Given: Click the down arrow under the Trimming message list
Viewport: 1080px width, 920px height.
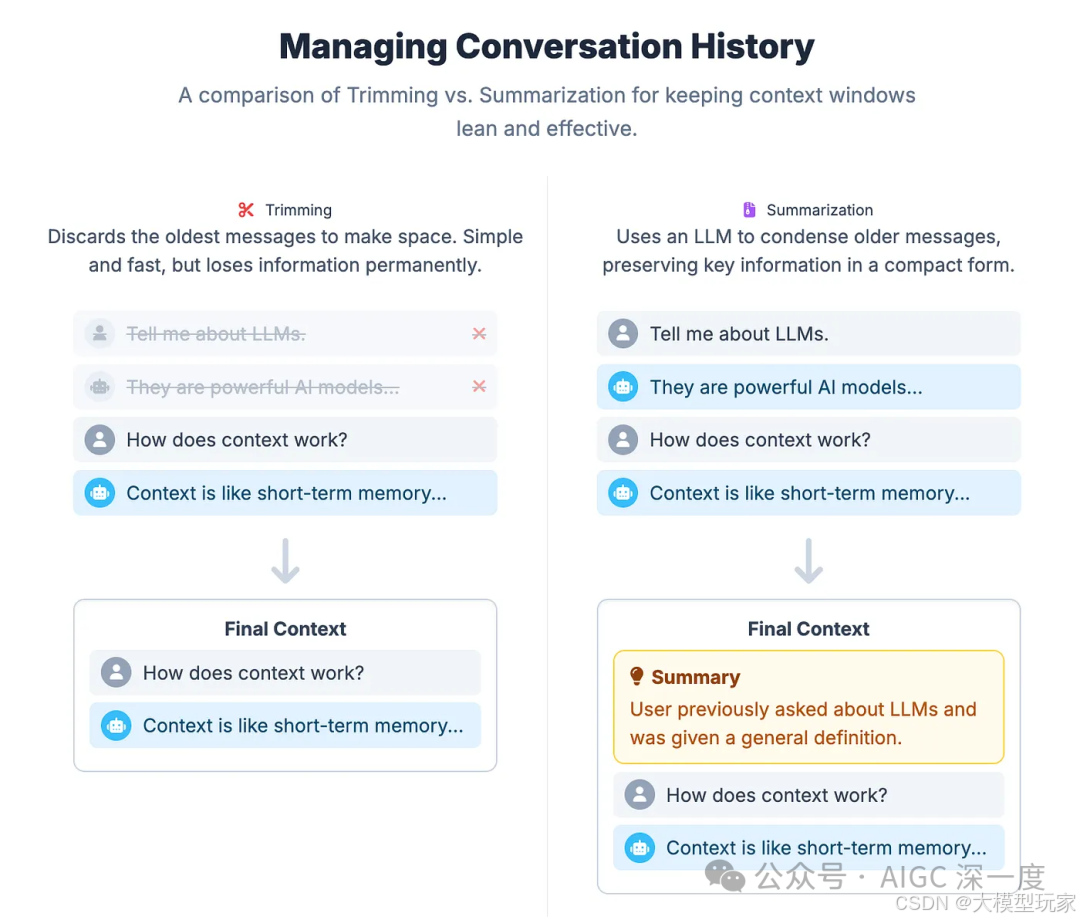Looking at the screenshot, I should [285, 561].
